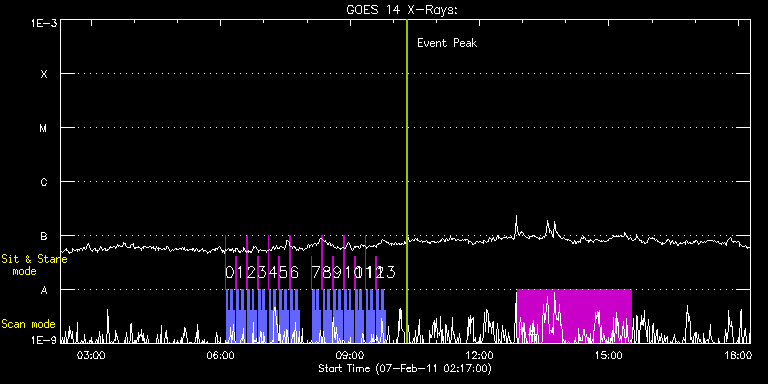Click the green Event Peak vertical line
768x384 pixels.
pos(407,181)
